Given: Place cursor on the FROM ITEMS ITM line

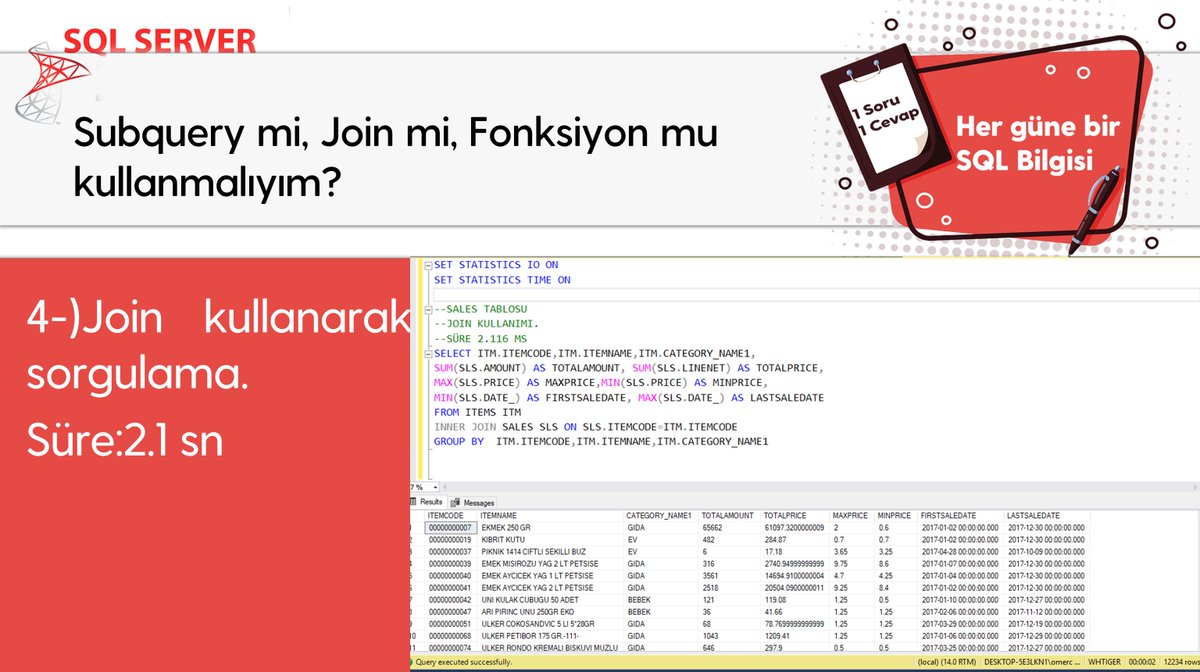Looking at the screenshot, I should [477, 412].
